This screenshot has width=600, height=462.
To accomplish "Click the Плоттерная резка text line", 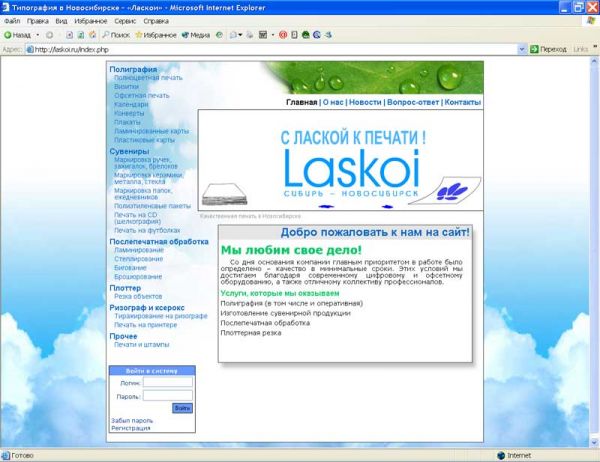I will click(x=251, y=333).
